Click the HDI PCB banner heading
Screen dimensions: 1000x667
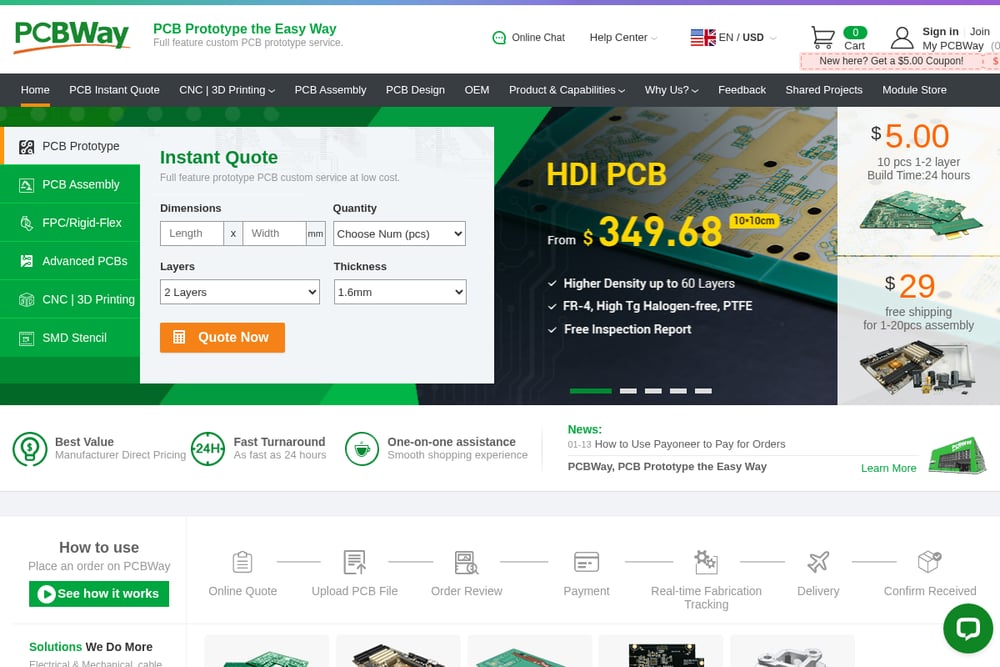pyautogui.click(x=607, y=175)
